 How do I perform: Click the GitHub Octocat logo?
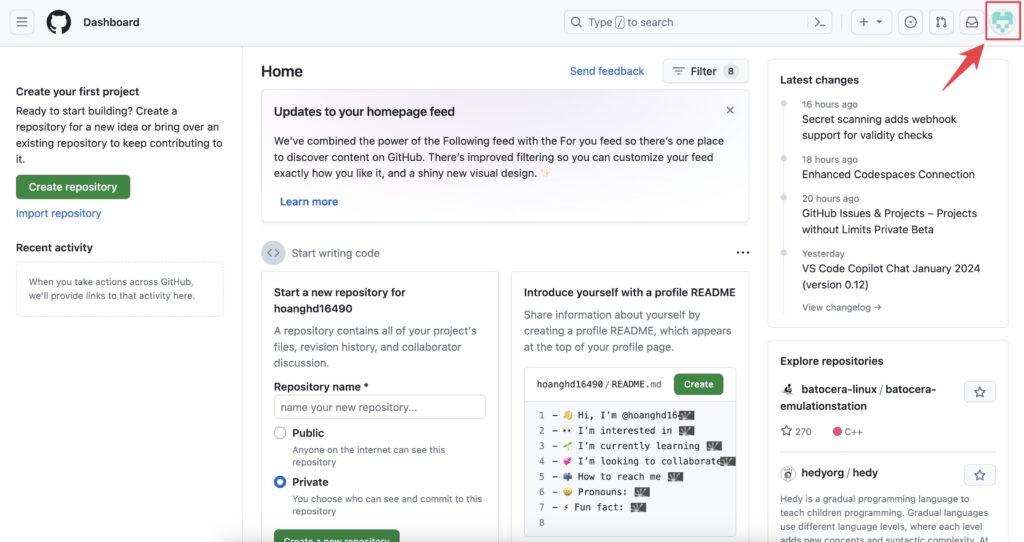pyautogui.click(x=59, y=22)
